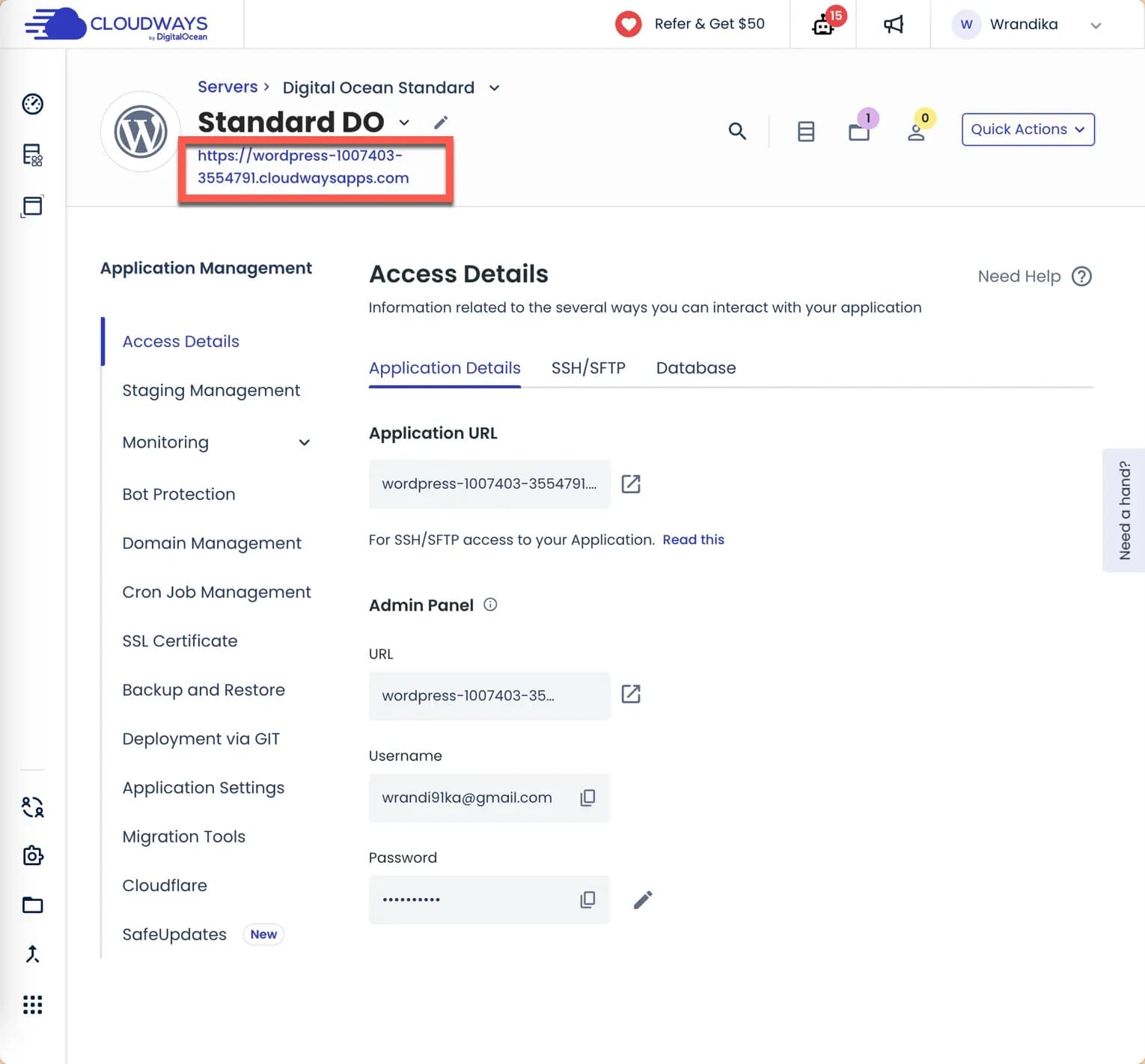Image resolution: width=1145 pixels, height=1064 pixels.
Task: Open the Applications icon in left sidebar
Action: coord(32,206)
